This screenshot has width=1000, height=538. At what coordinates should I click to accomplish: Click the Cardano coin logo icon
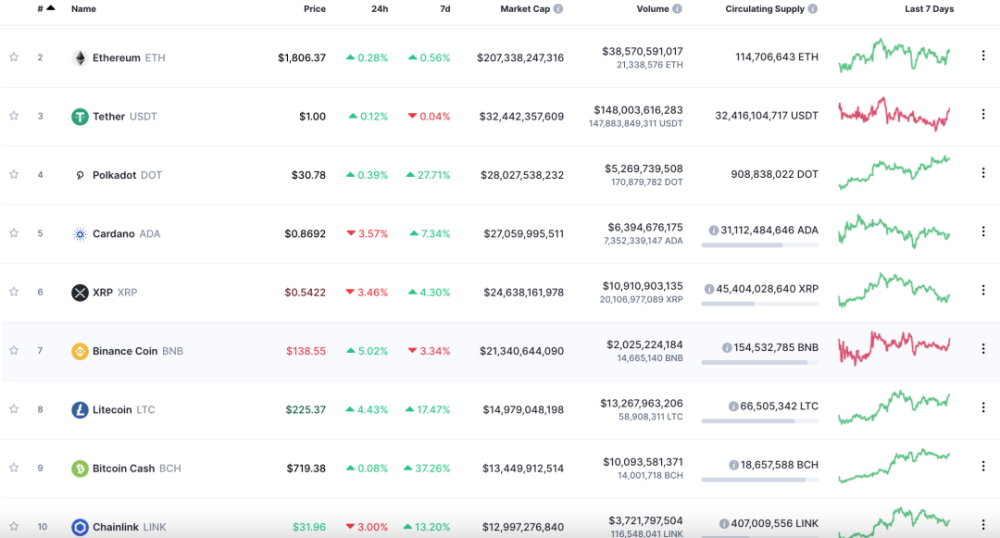[80, 234]
